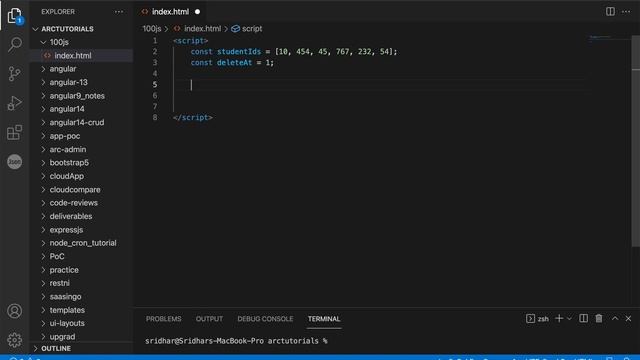
Task: Click the closing script tag on line 8
Action: pyautogui.click(x=193, y=118)
